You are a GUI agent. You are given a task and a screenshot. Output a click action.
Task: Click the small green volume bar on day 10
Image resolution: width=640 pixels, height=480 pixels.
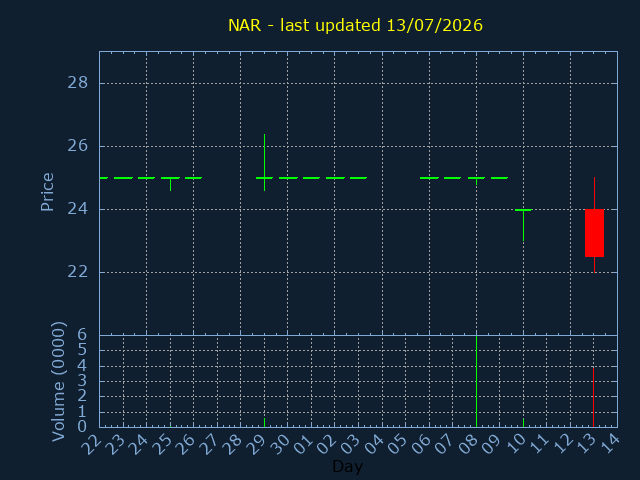point(524,423)
